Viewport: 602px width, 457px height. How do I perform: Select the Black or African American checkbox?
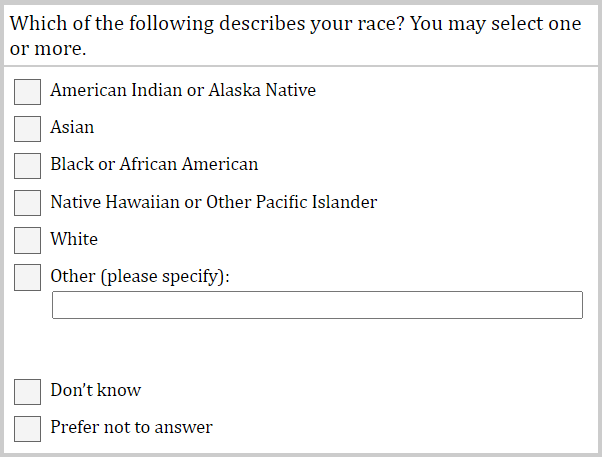28,165
